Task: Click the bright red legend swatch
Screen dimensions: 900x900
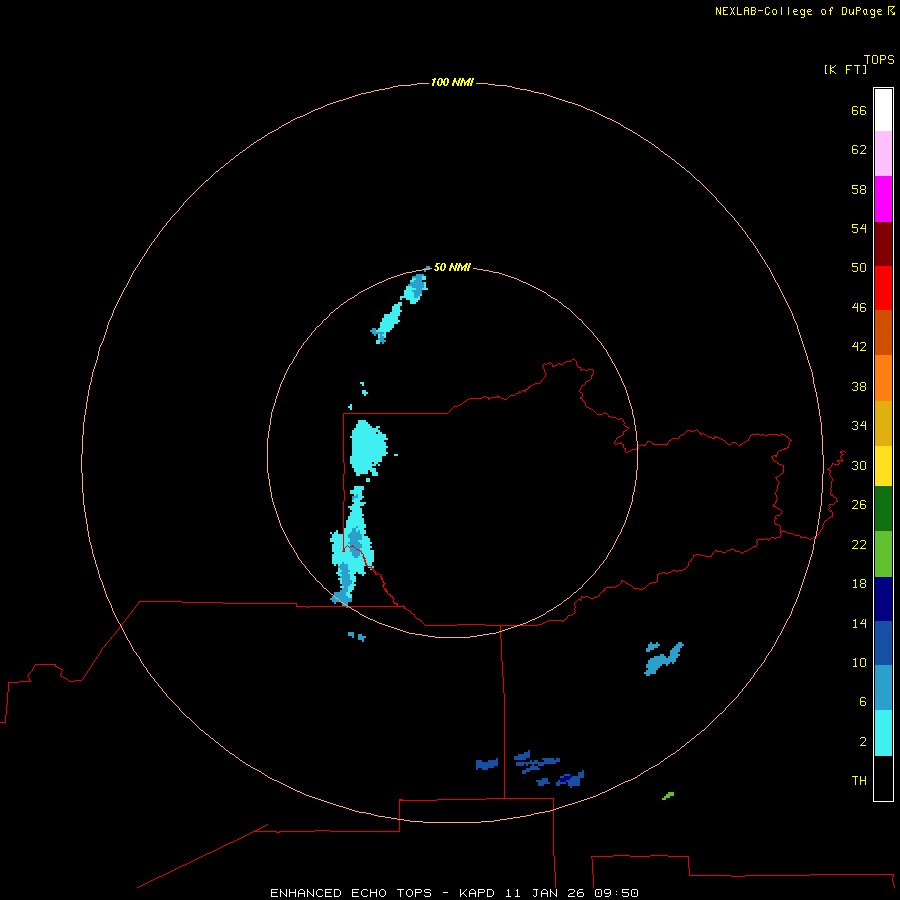Action: pos(883,288)
